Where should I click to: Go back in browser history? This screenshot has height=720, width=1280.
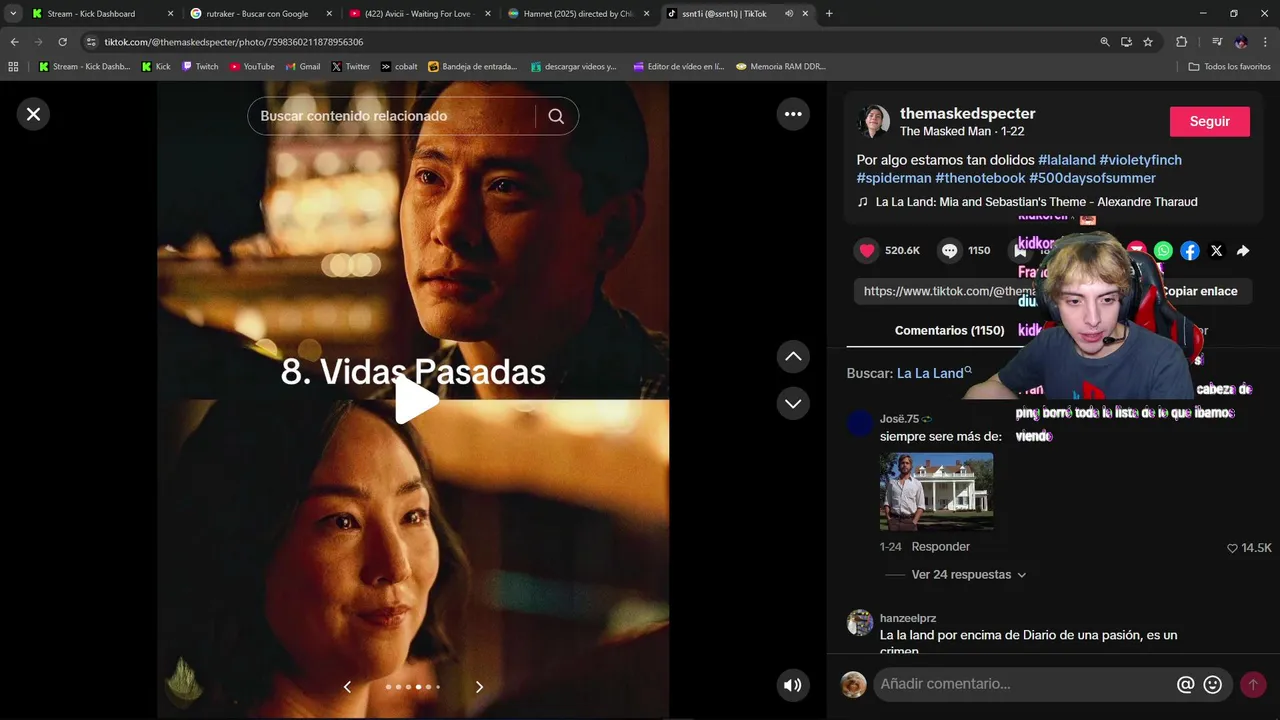click(14, 42)
